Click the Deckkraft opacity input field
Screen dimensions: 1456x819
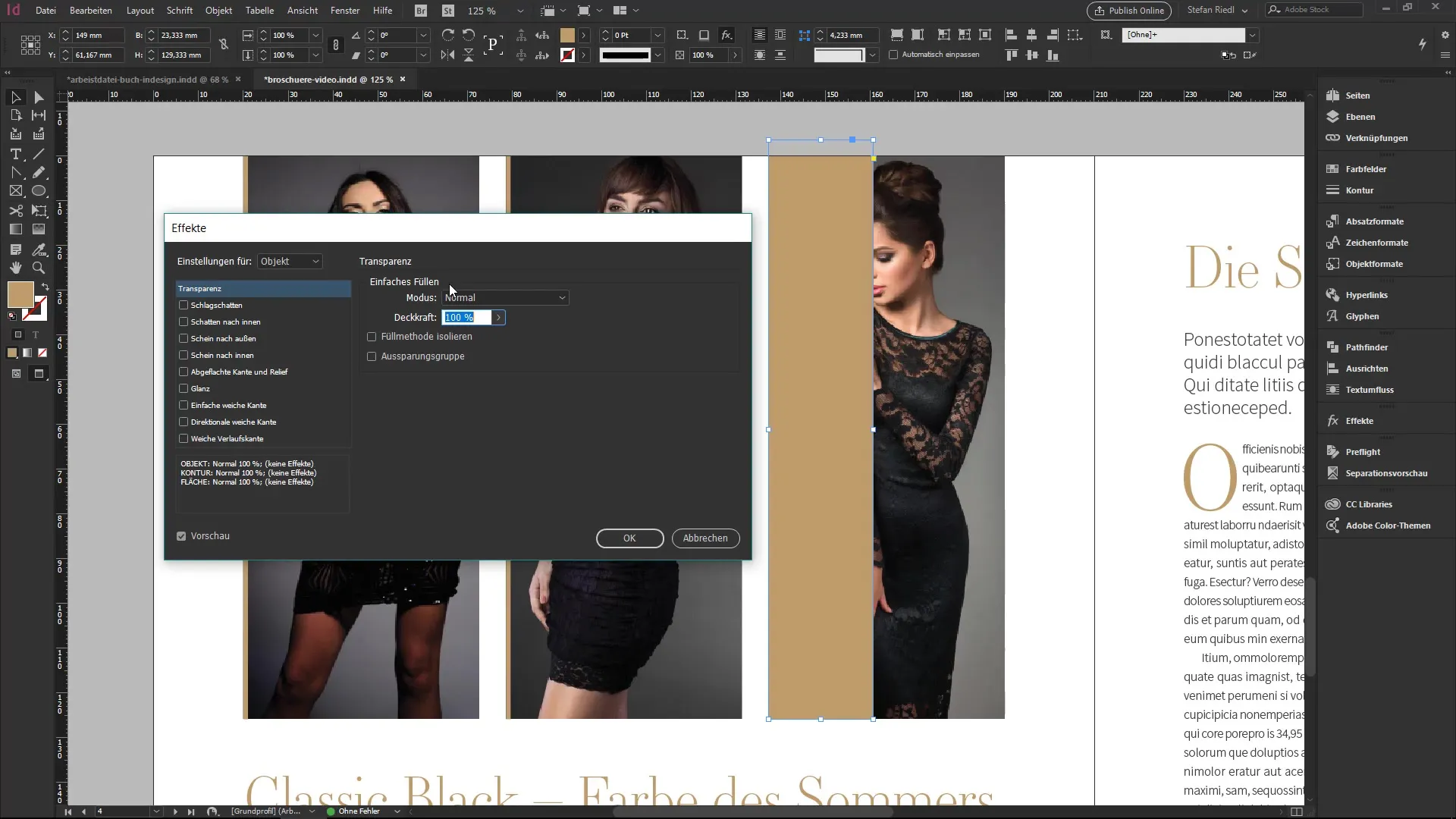[x=466, y=318]
